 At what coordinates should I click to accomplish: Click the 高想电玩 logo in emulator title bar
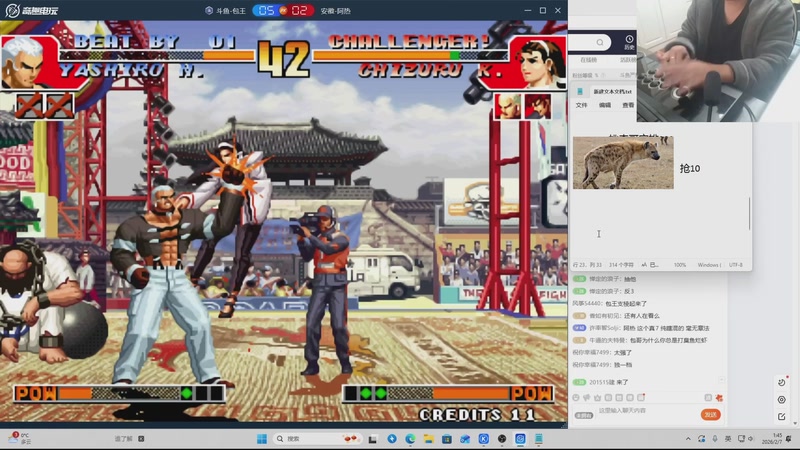point(32,10)
